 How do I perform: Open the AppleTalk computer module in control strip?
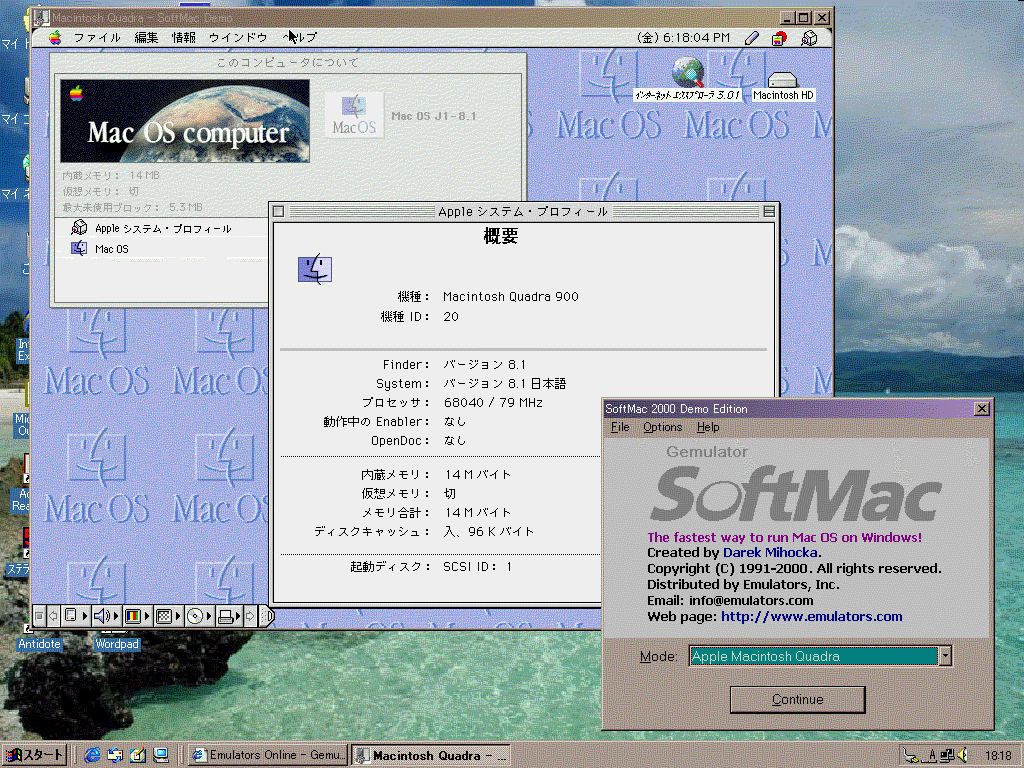pos(74,616)
